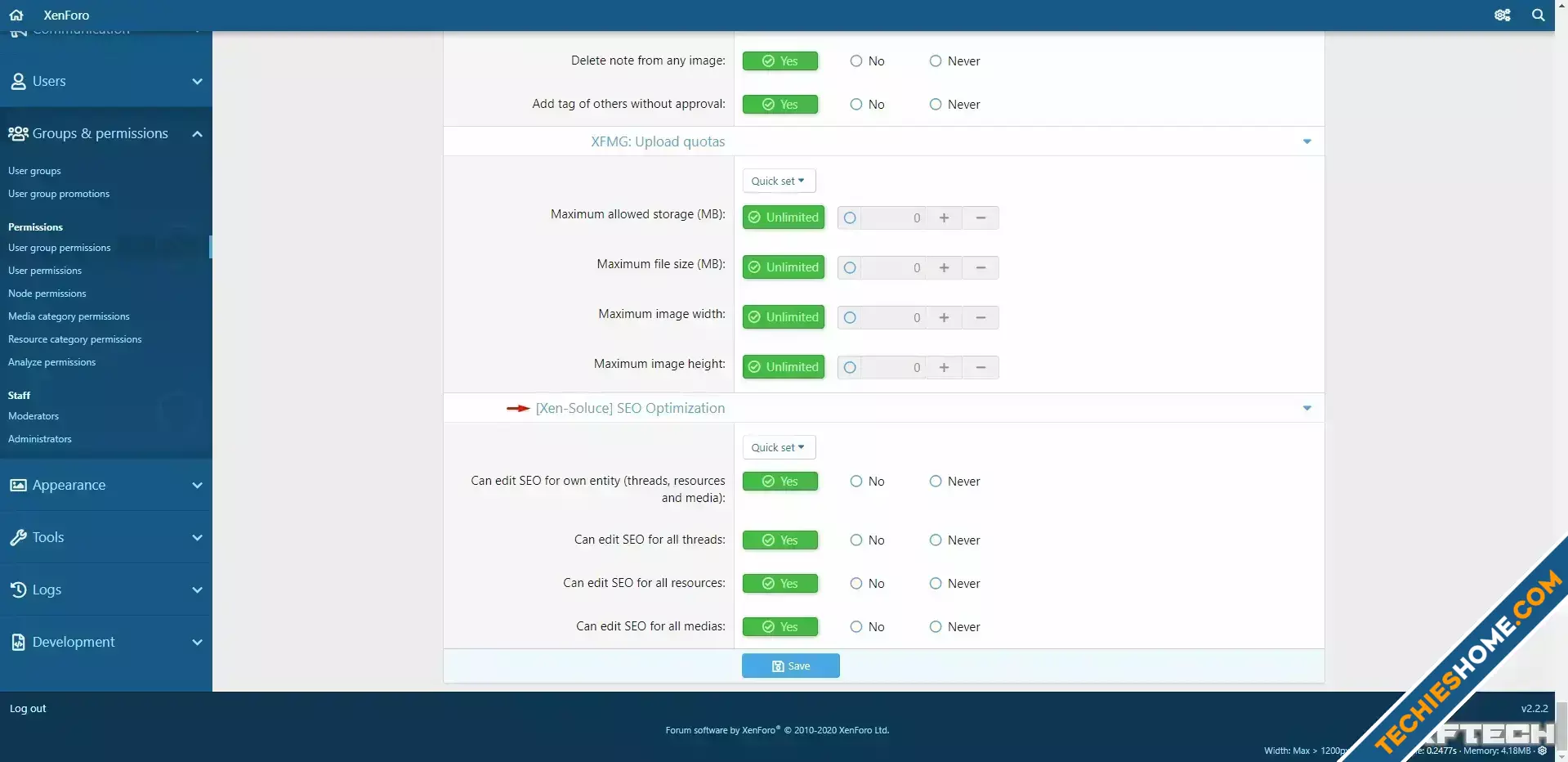The image size is (1568, 762).
Task: Open Quick set dropdown under XFMG Upload quotas
Action: [779, 181]
